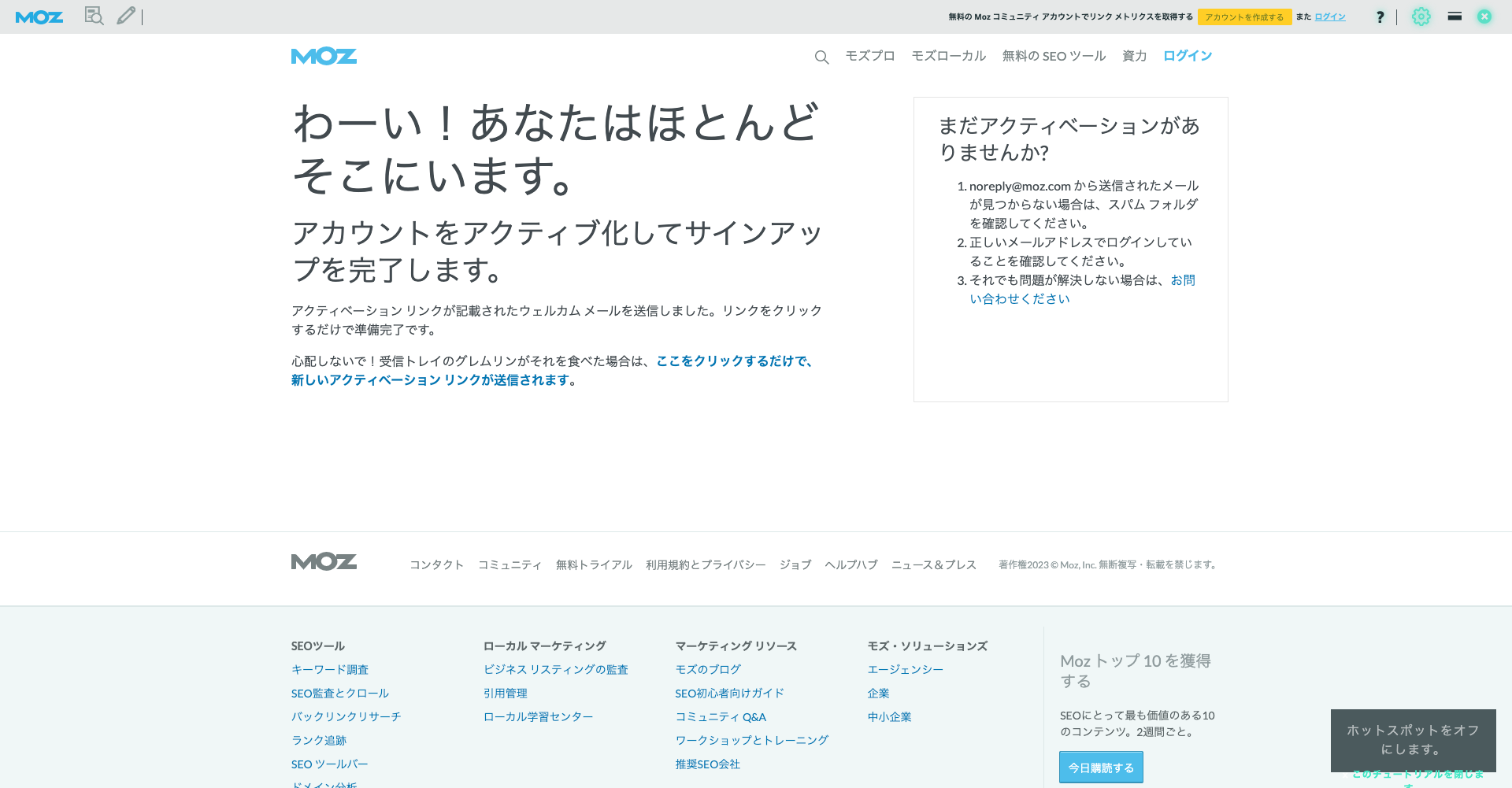Screen dimensions: 1512x788
Task: Click 著作権2023 copyright notice text
Action: point(1109,565)
